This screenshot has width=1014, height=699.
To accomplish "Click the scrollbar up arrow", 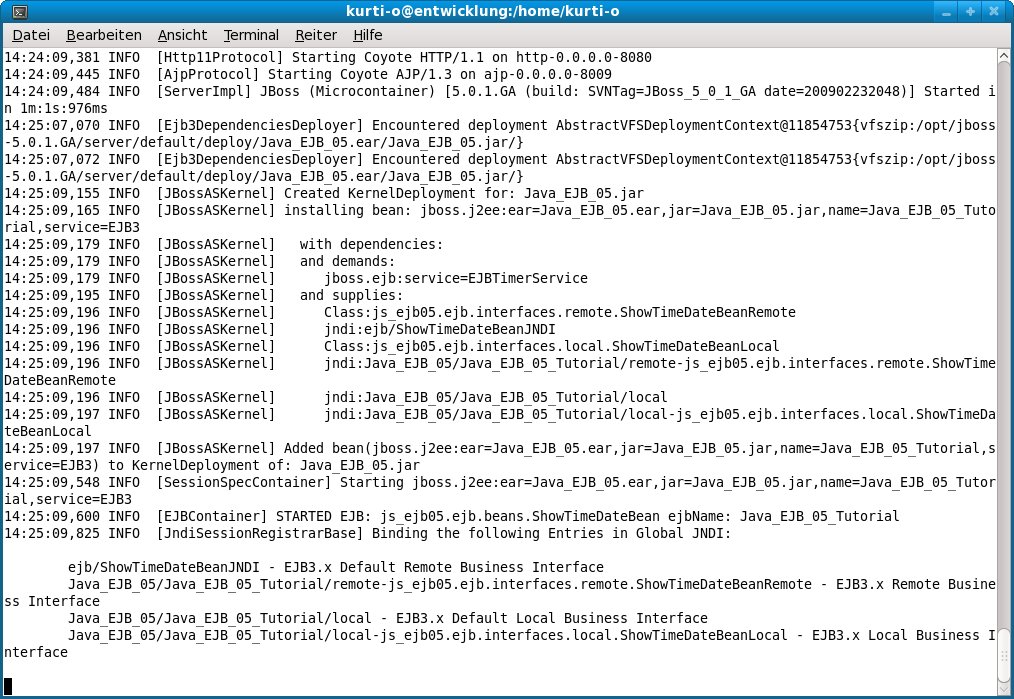I will pos(1004,55).
